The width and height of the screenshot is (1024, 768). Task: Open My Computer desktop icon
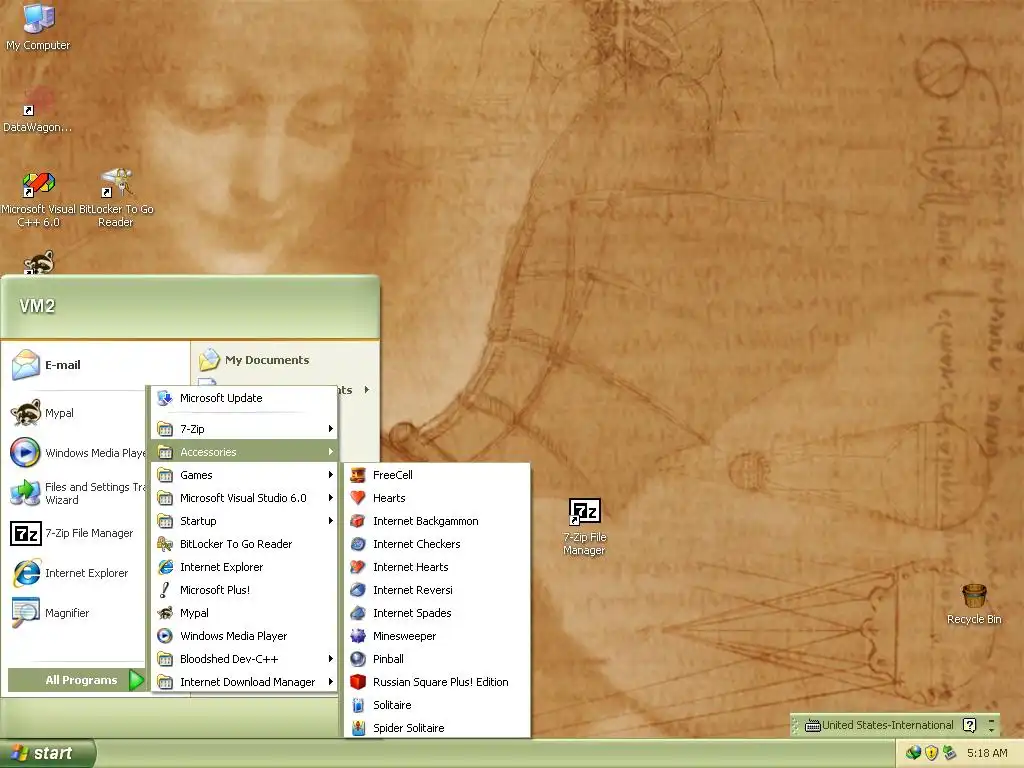[38, 26]
